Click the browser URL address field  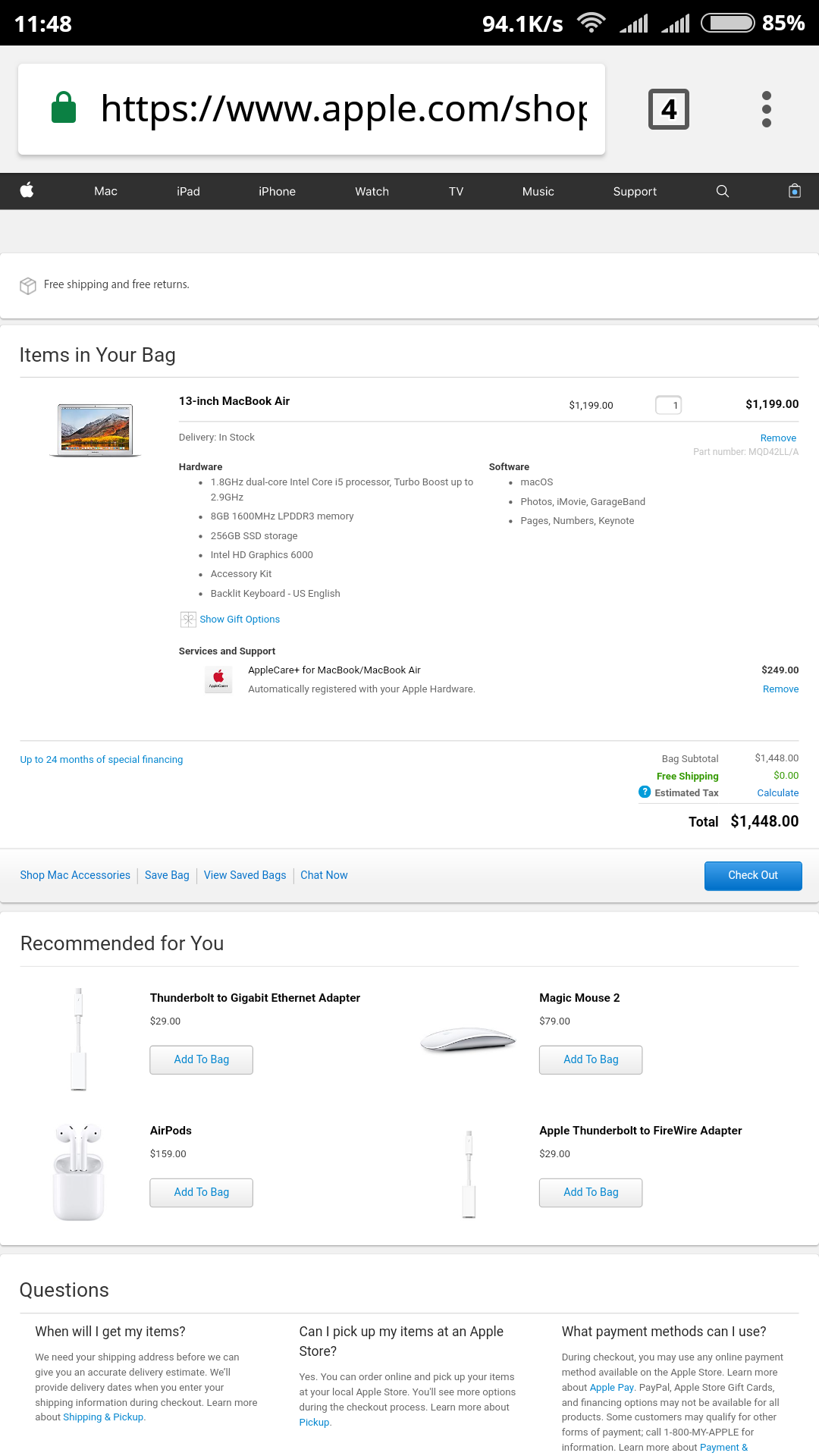tap(343, 109)
